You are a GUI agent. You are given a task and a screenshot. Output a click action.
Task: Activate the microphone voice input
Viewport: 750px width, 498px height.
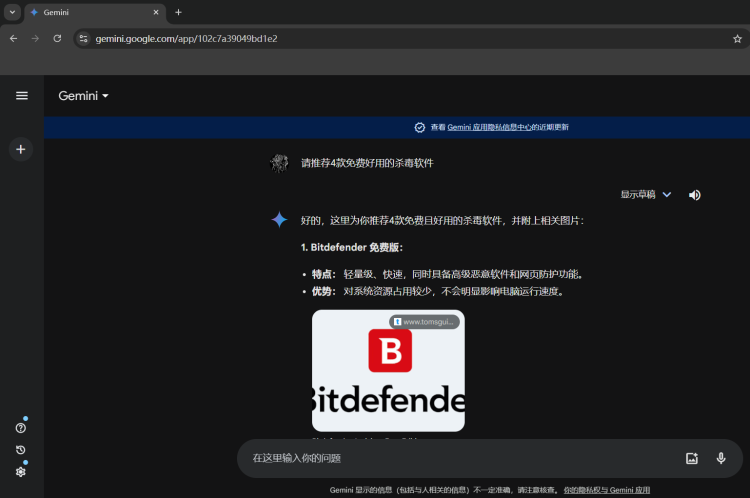point(720,458)
